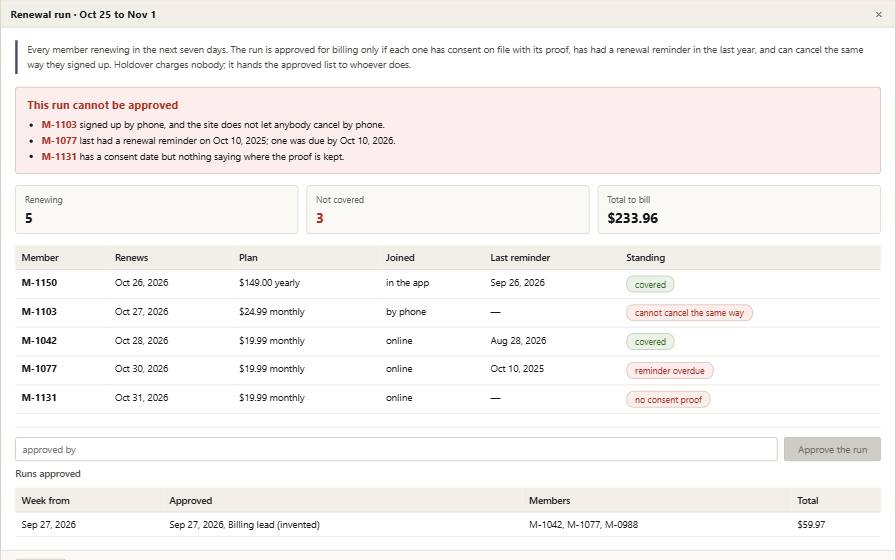Click M-1103 in the error list
Image resolution: width=896 pixels, height=560 pixels.
pyautogui.click(x=59, y=125)
